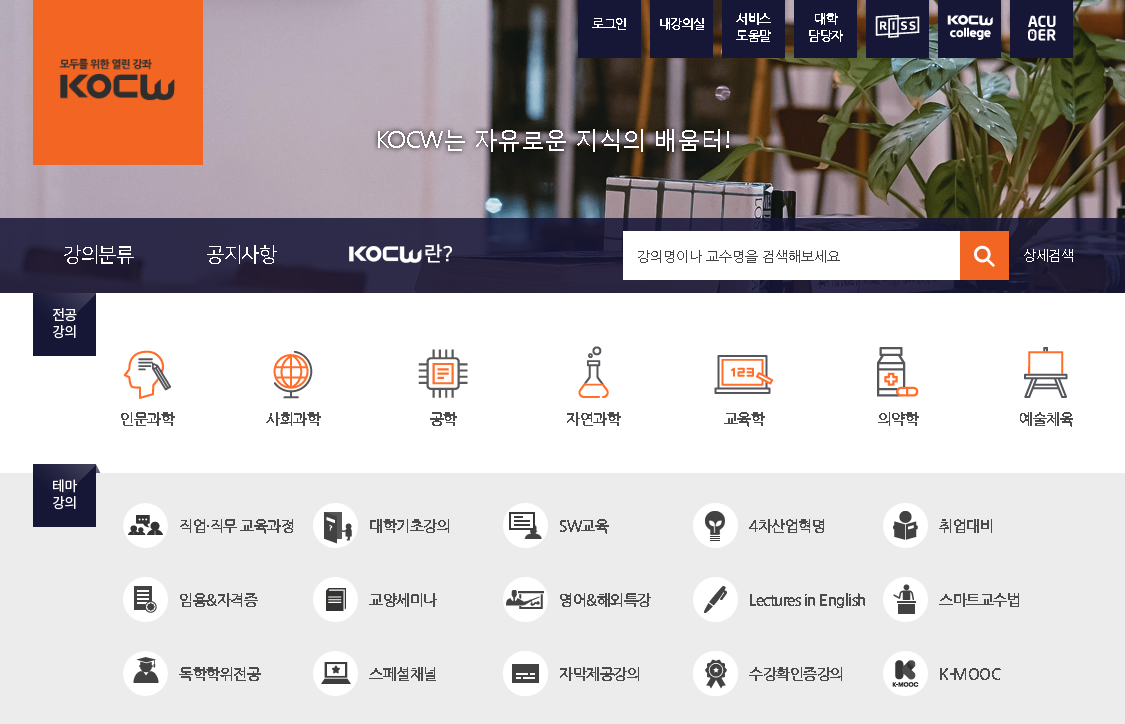
Task: Click 임용&자격증 document icon
Action: [146, 600]
